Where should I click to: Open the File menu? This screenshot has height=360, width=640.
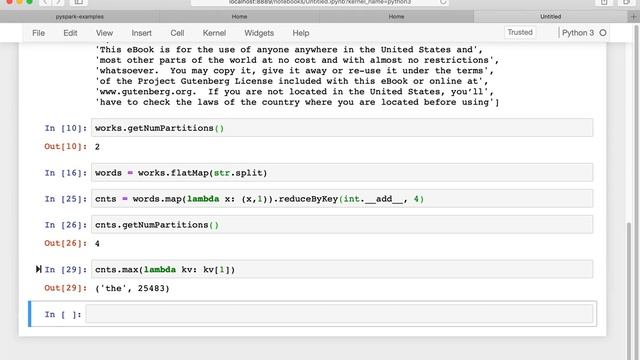click(x=38, y=33)
